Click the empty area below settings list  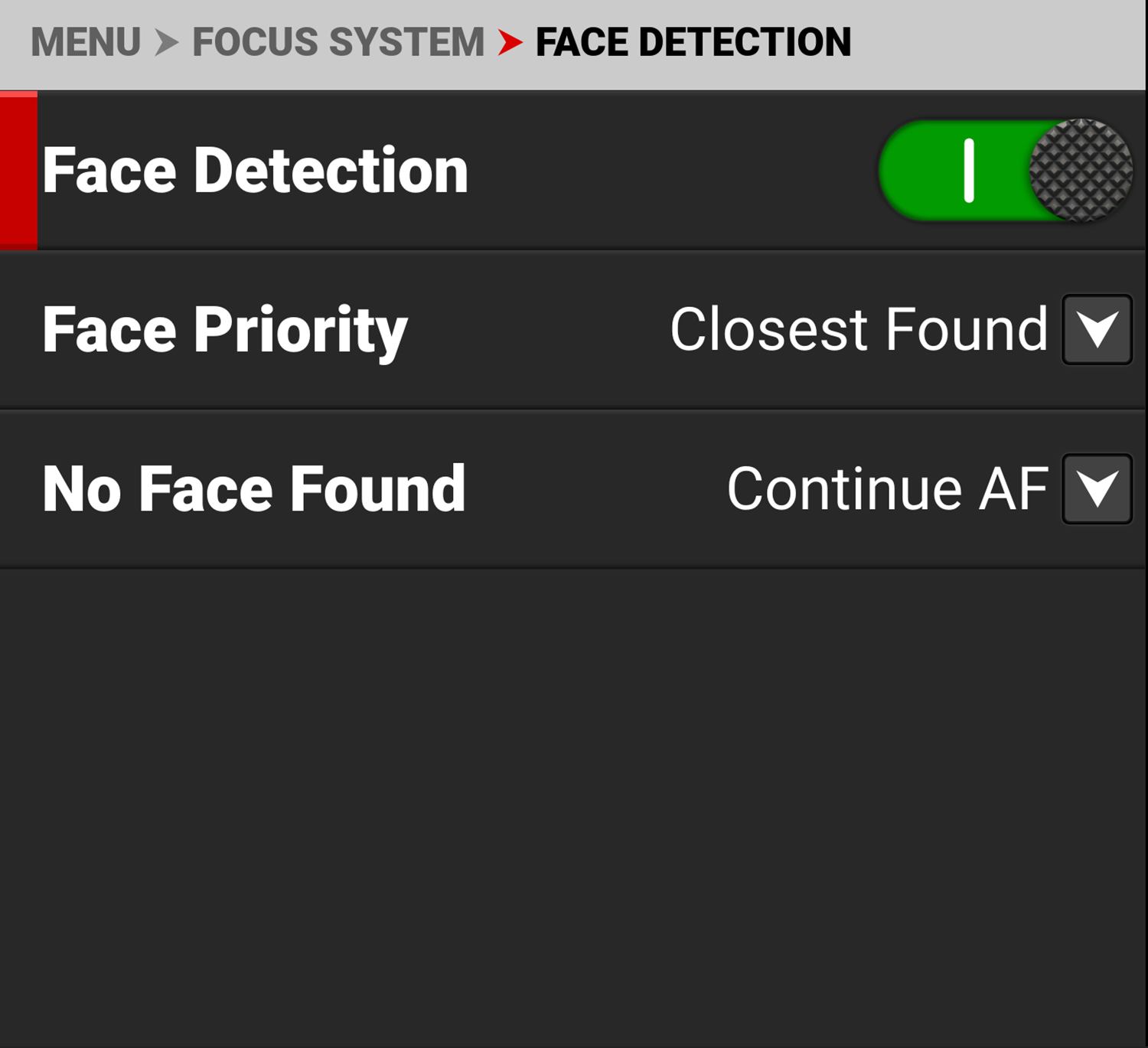[574, 804]
